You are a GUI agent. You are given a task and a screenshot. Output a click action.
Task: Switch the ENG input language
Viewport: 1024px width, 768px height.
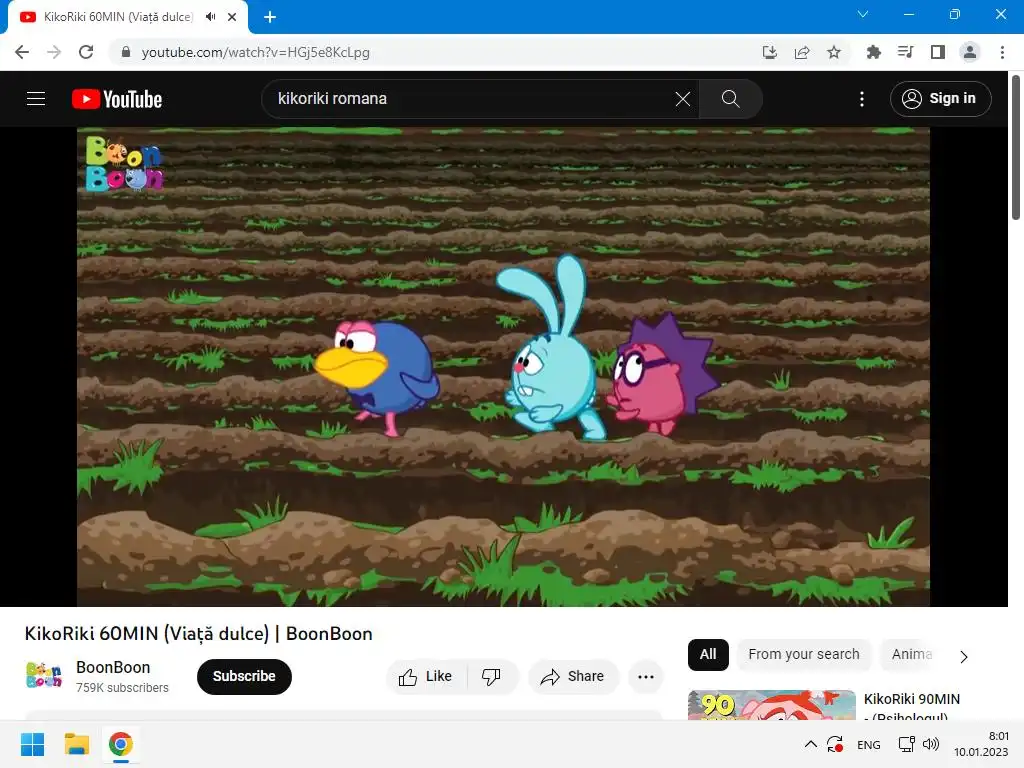pyautogui.click(x=869, y=745)
